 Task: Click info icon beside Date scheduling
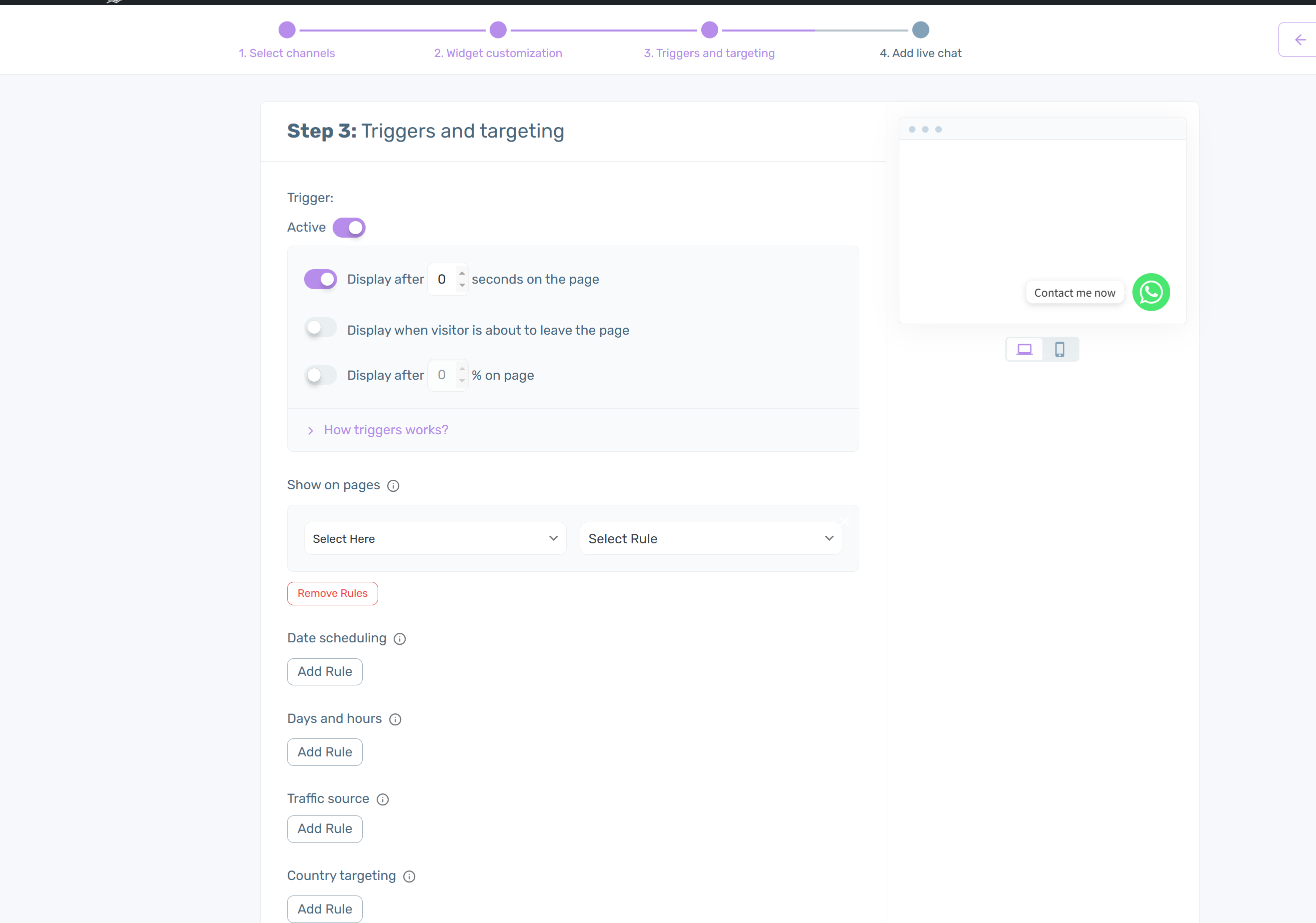click(400, 639)
